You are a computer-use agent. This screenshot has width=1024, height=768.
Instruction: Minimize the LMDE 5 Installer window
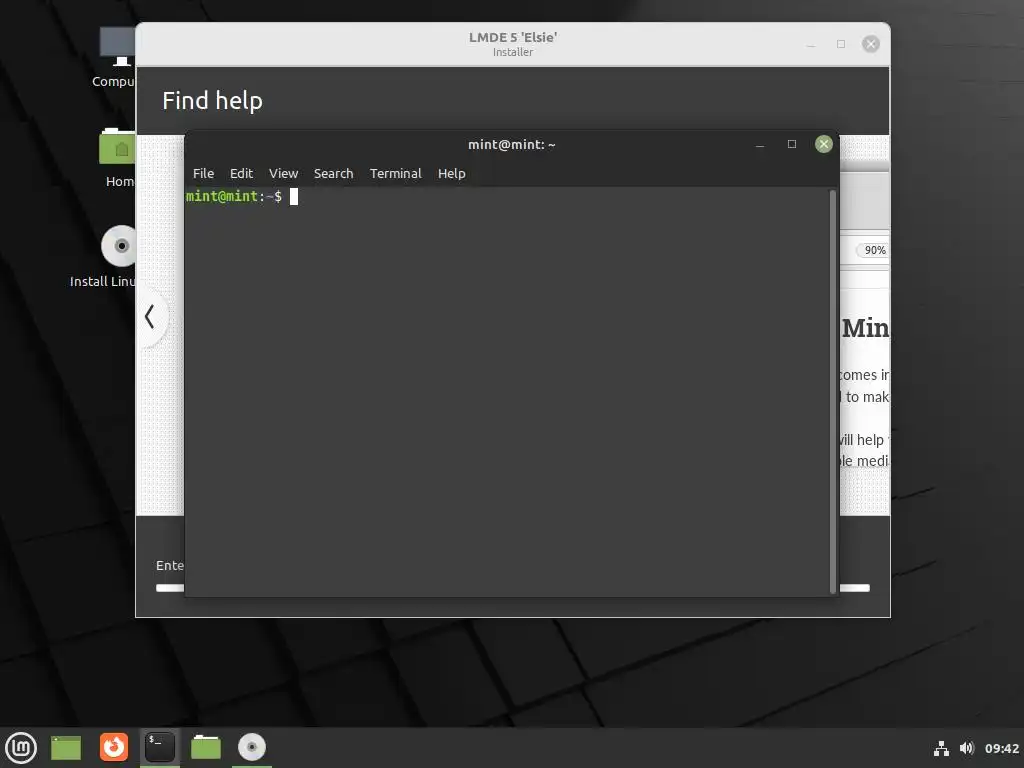tap(810, 44)
